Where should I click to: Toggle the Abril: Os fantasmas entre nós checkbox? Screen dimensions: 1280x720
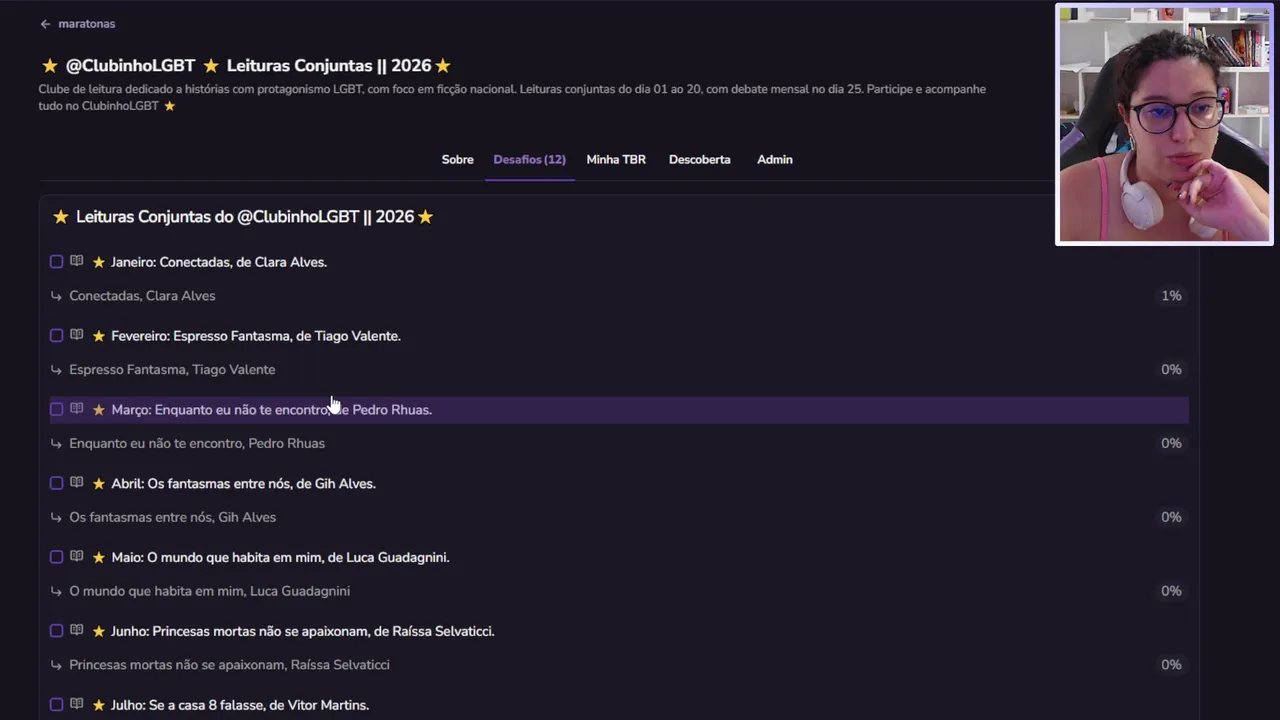point(57,483)
